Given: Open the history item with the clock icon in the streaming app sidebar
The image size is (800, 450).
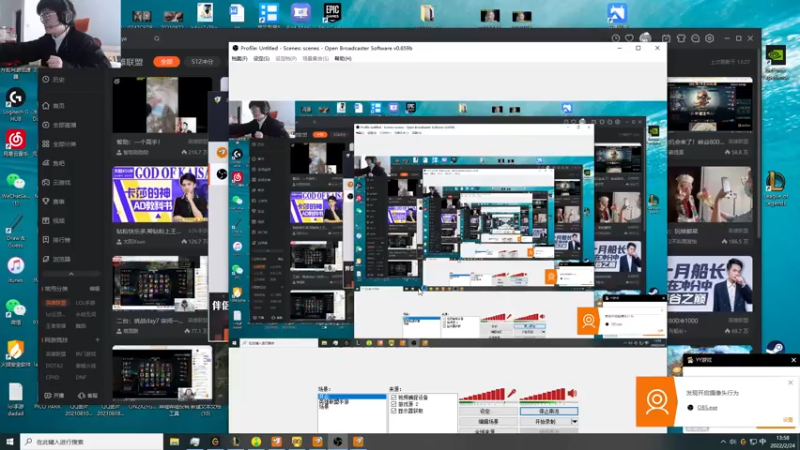Looking at the screenshot, I should click(54, 80).
